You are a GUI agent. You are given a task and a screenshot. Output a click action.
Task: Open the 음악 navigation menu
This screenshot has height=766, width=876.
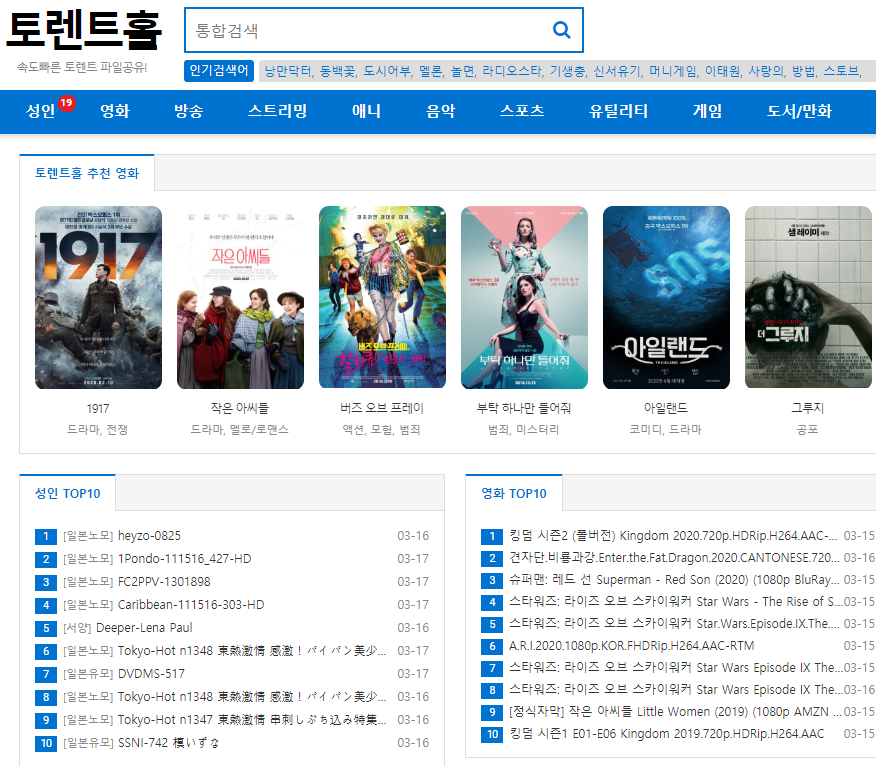(440, 111)
